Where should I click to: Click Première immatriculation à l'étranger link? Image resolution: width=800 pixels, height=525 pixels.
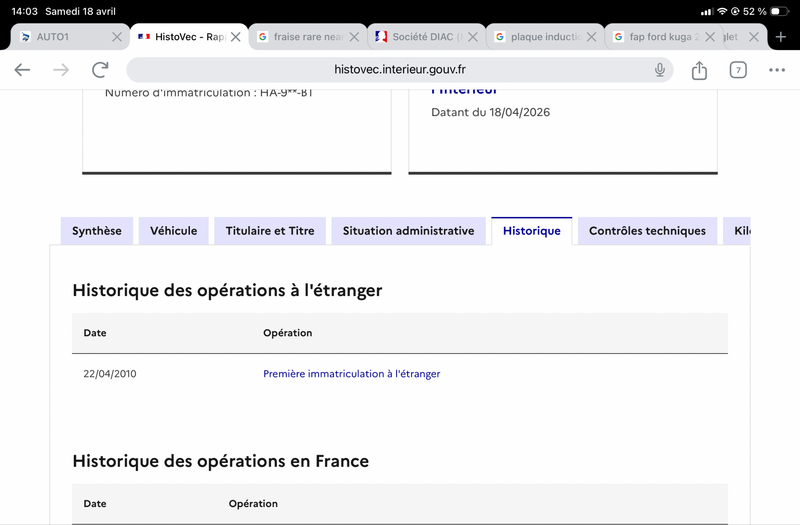[x=352, y=374]
